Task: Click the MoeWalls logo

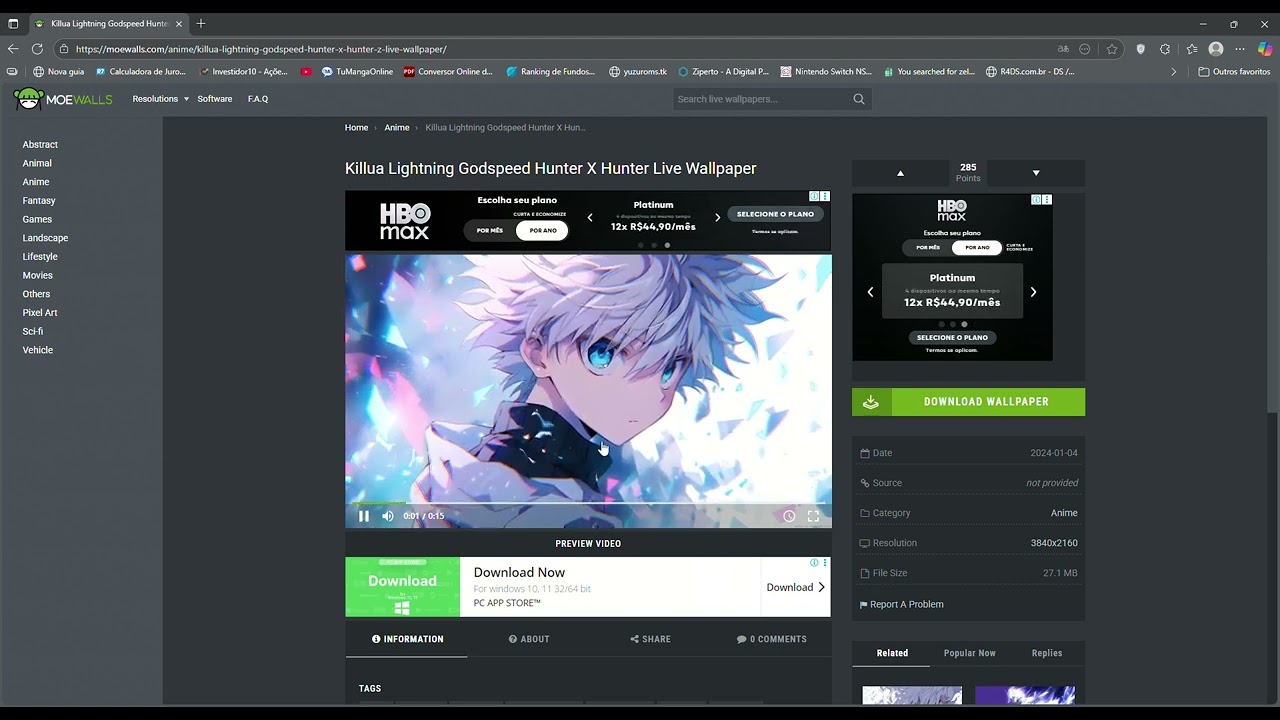Action: coord(63,99)
